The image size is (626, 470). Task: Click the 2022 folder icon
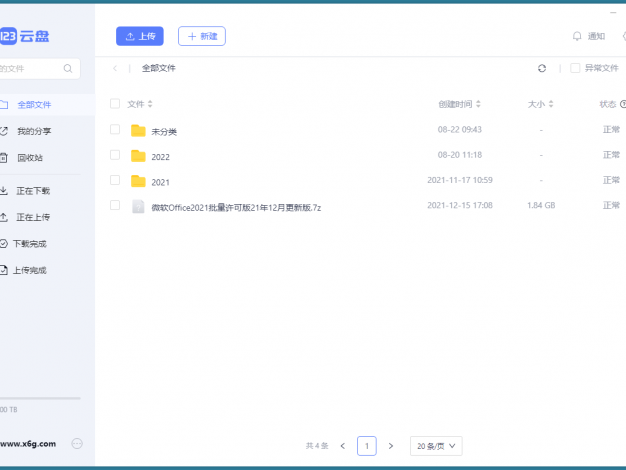tap(138, 156)
